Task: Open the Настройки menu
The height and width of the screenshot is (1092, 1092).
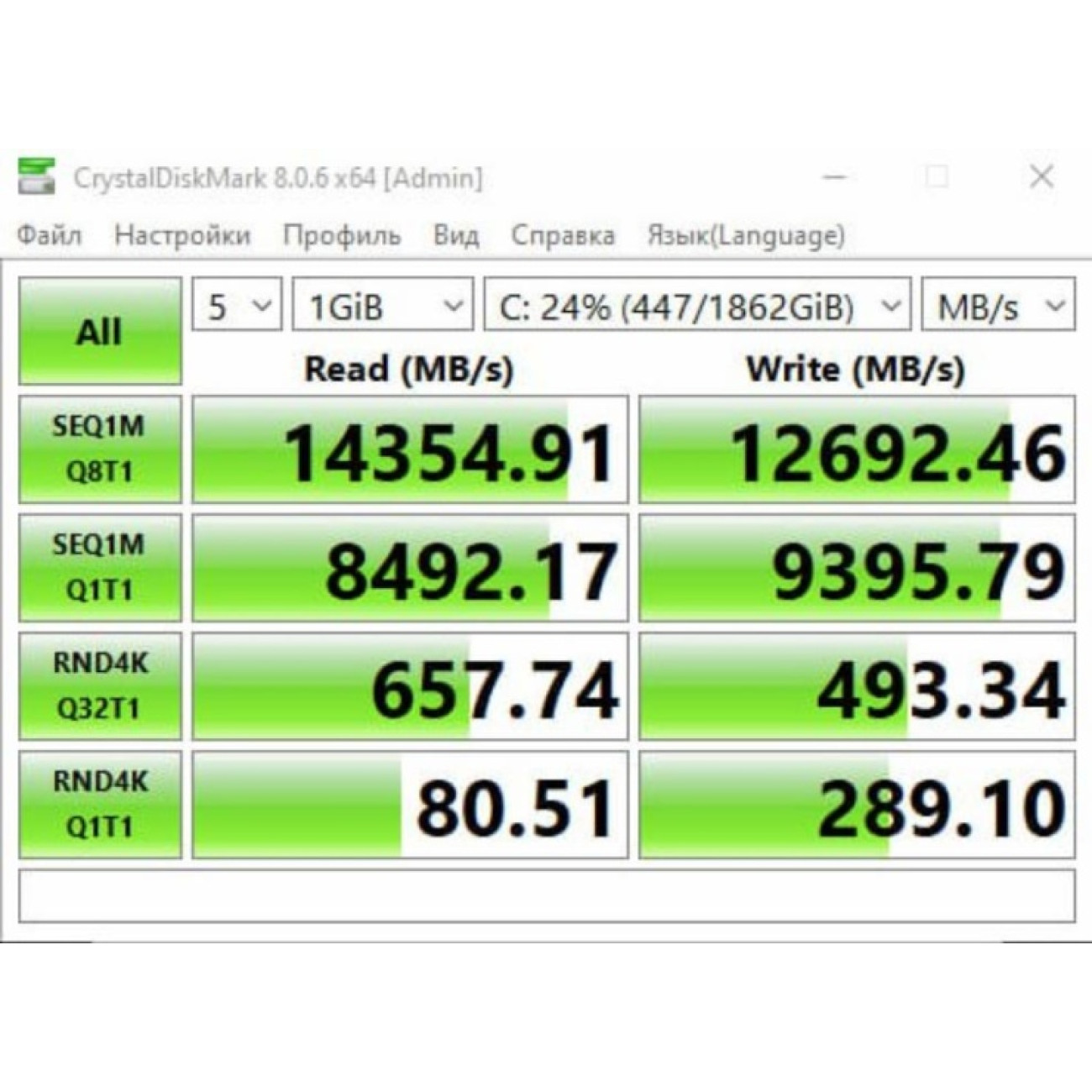Action: pos(182,235)
